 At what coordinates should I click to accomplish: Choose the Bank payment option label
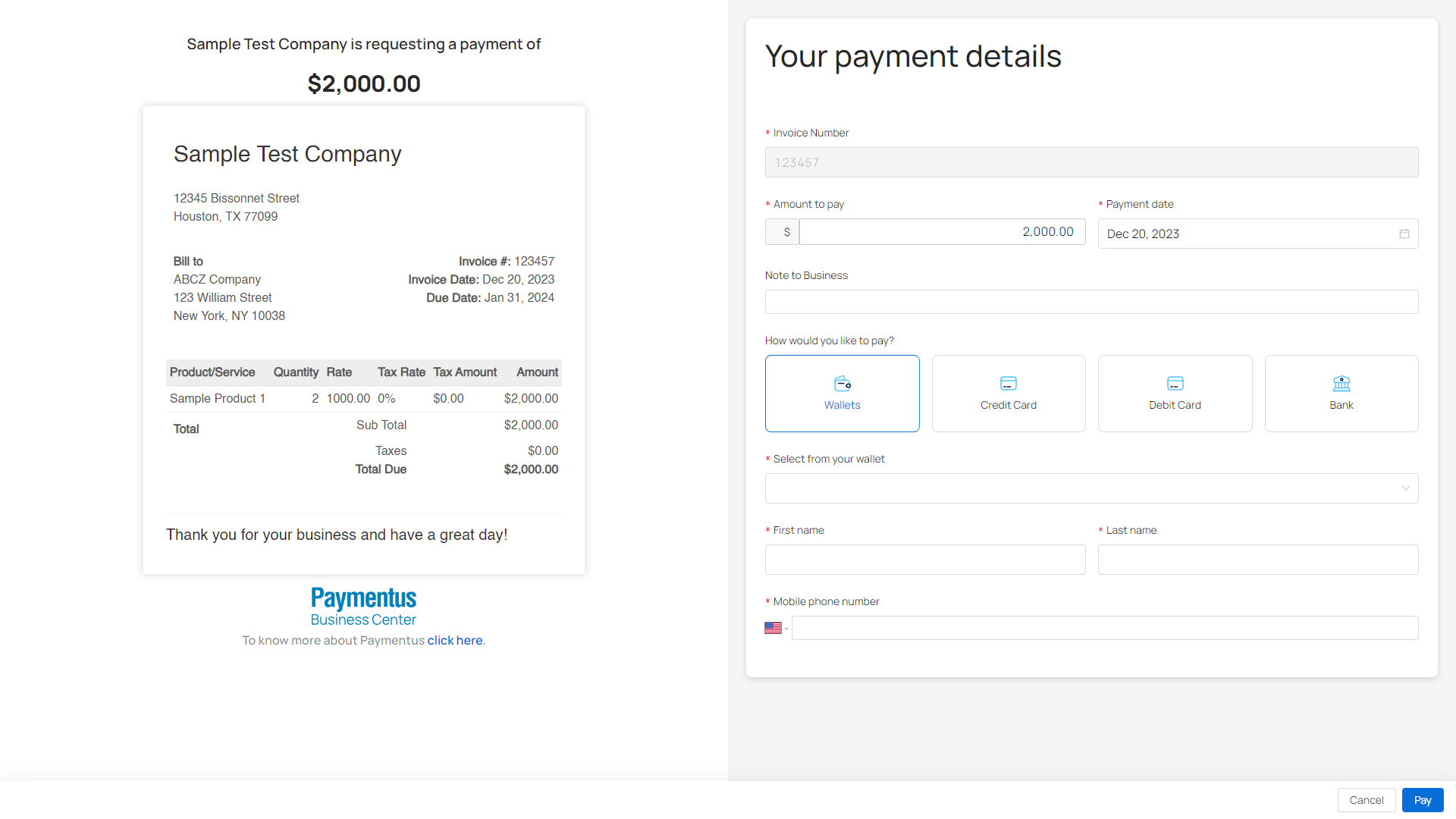[1341, 406]
